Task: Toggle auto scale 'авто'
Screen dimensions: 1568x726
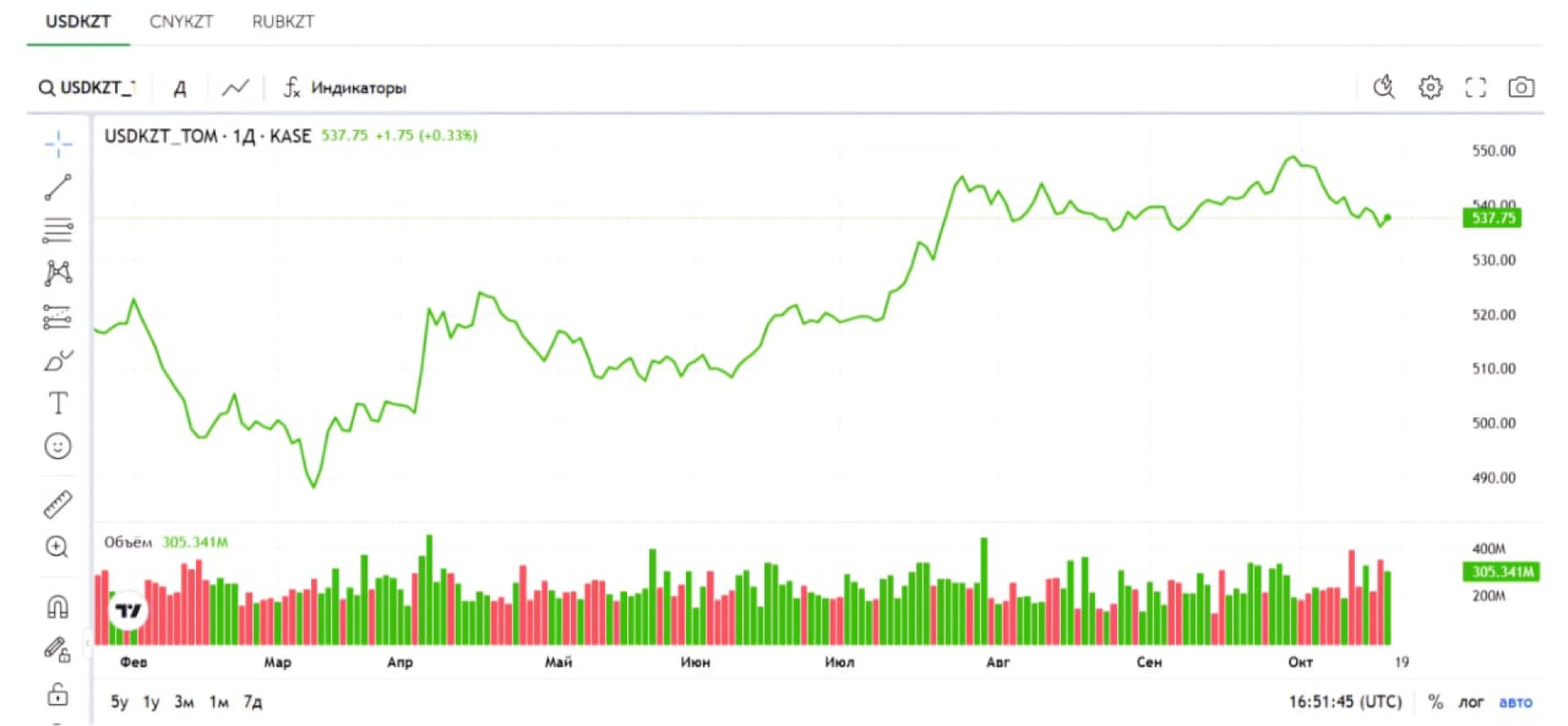Action: (1515, 702)
